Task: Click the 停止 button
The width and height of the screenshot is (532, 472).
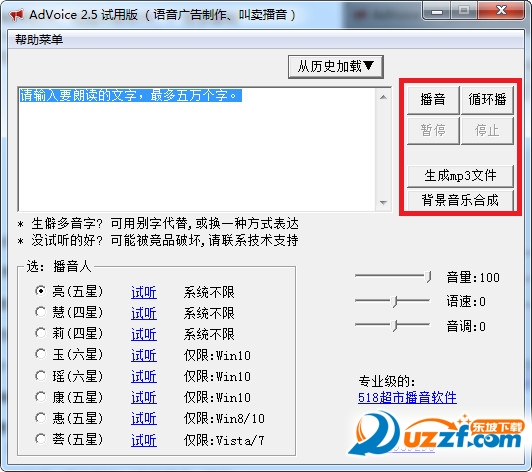Action: pyautogui.click(x=487, y=131)
